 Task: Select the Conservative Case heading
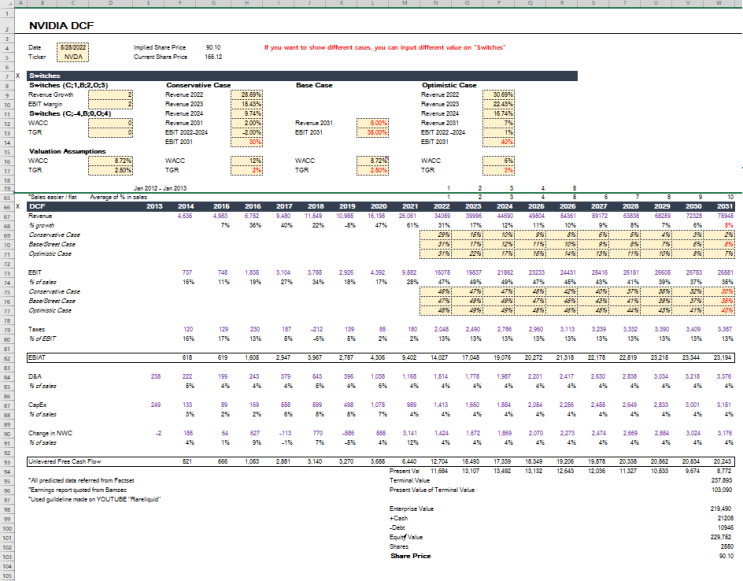tap(199, 85)
